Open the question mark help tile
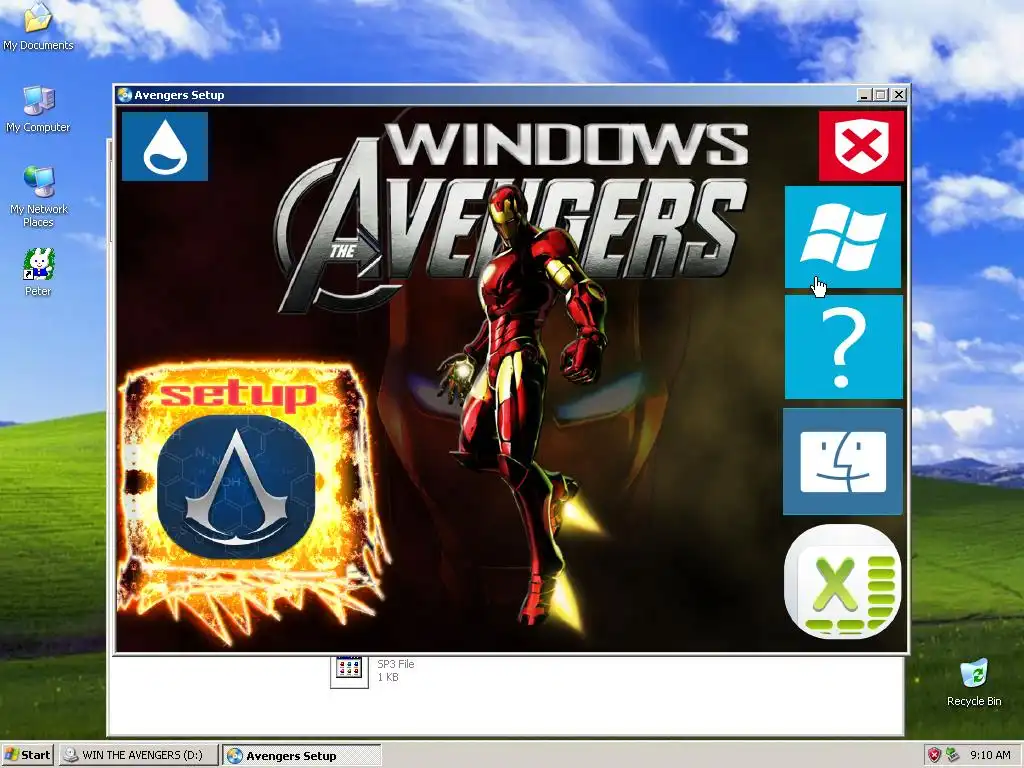Screen dimensions: 1024x768 843,347
